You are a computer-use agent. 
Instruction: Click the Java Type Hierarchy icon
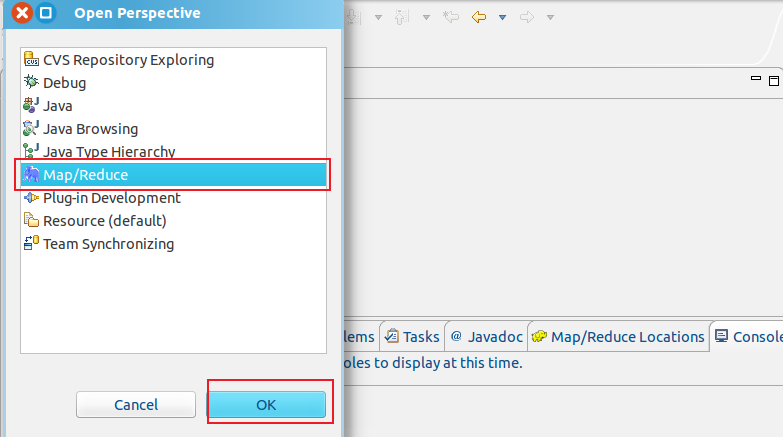point(31,151)
